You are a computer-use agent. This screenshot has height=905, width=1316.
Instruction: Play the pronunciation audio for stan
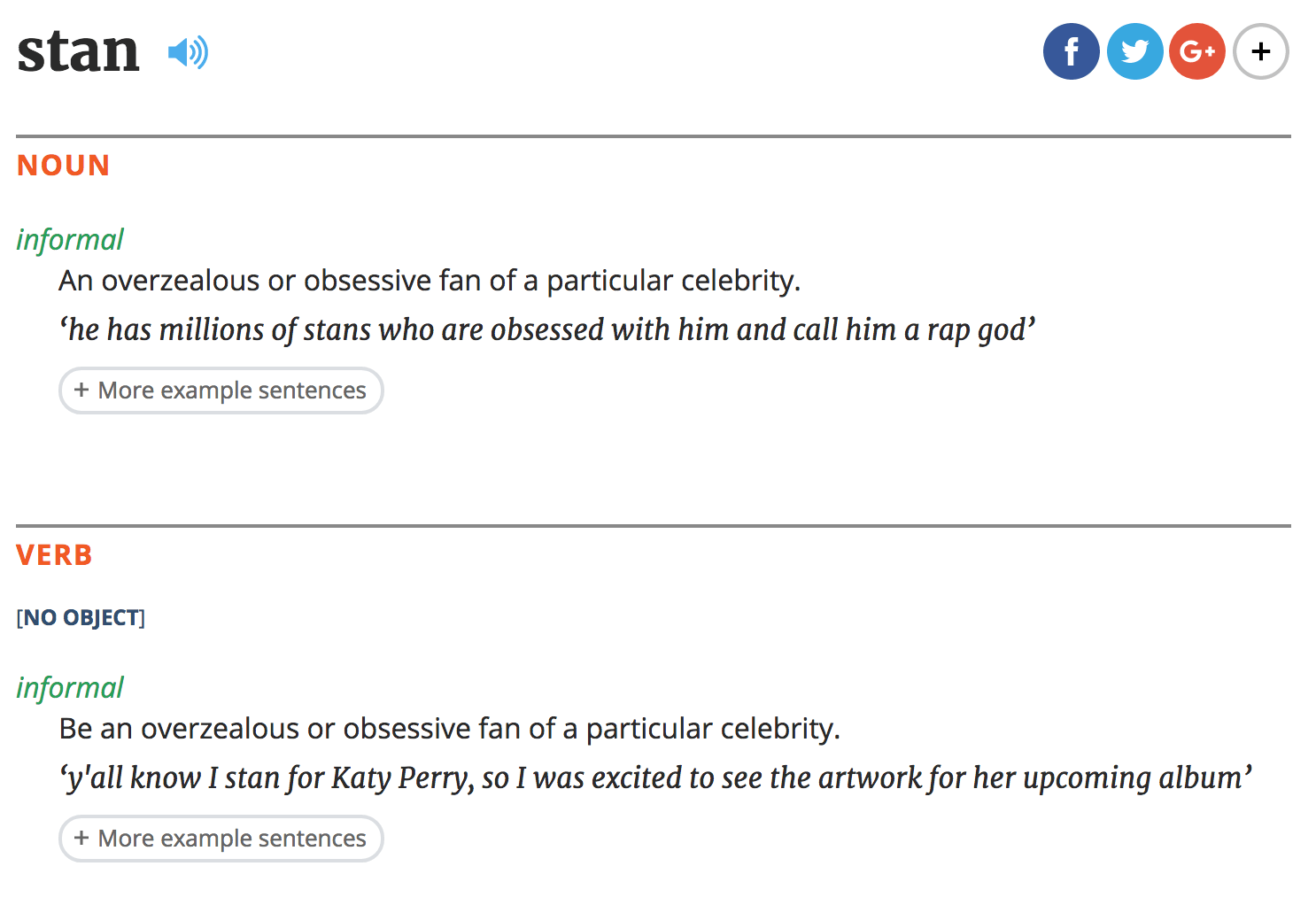[188, 53]
